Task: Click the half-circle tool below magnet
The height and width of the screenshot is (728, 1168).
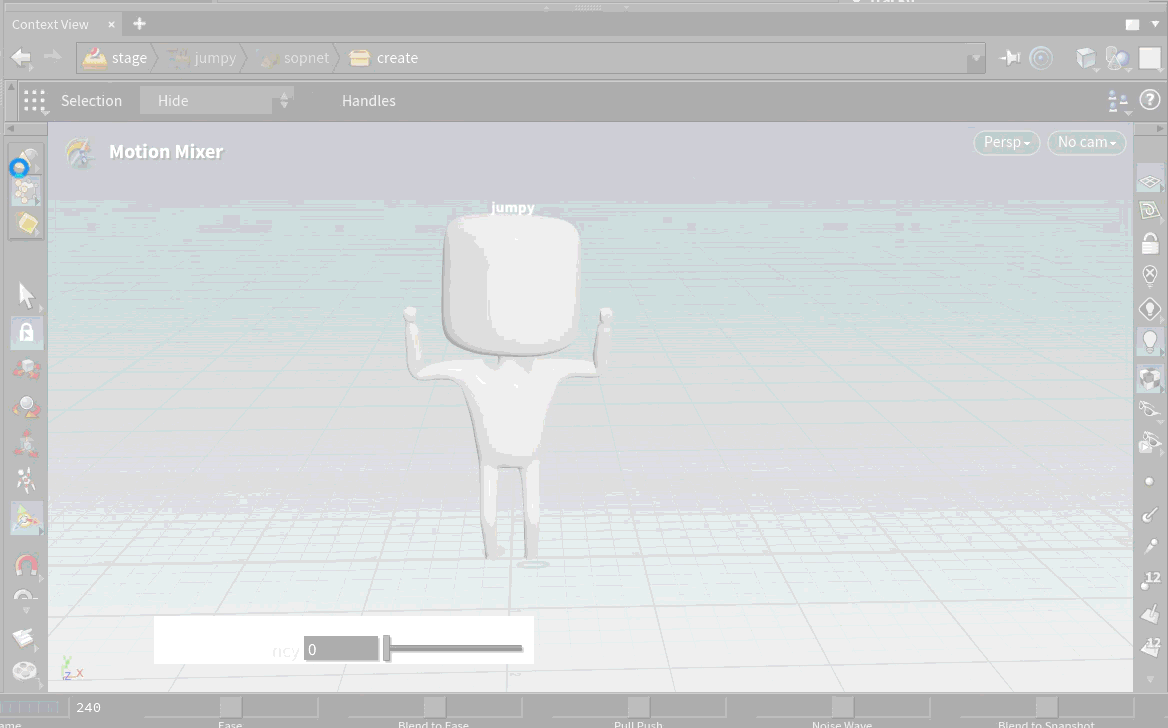Action: [x=25, y=596]
